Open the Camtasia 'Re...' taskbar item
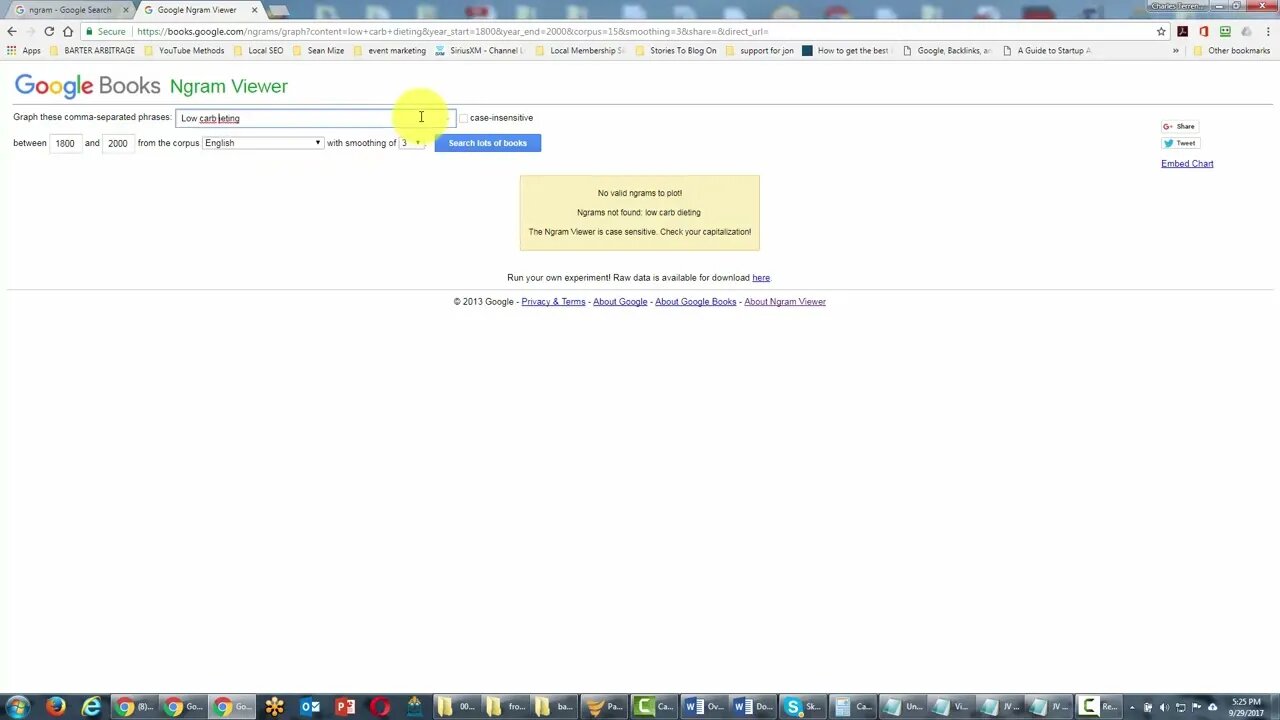 [x=1098, y=707]
